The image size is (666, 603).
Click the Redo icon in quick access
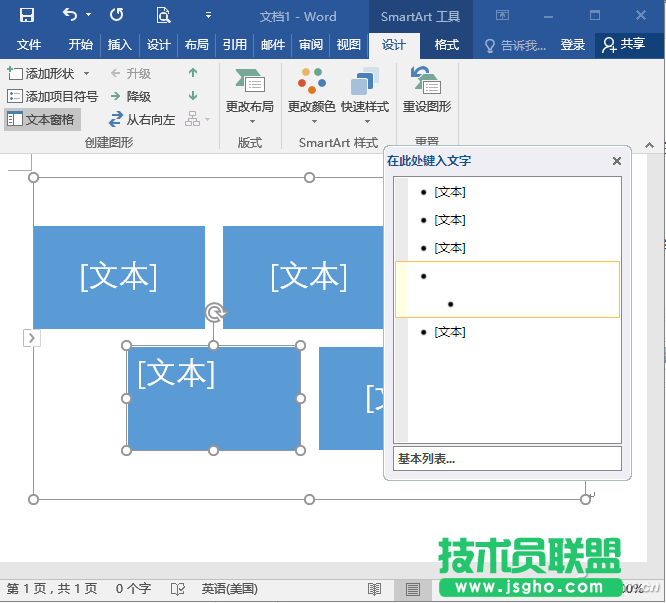tap(116, 15)
